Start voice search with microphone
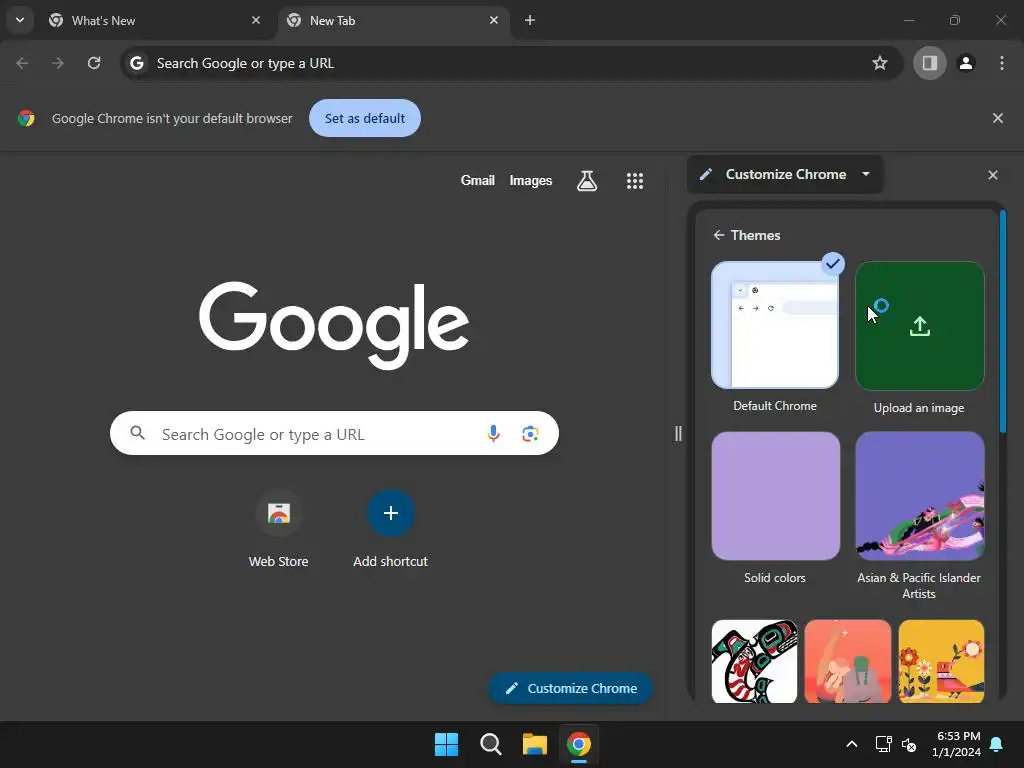The width and height of the screenshot is (1024, 768). (x=494, y=434)
